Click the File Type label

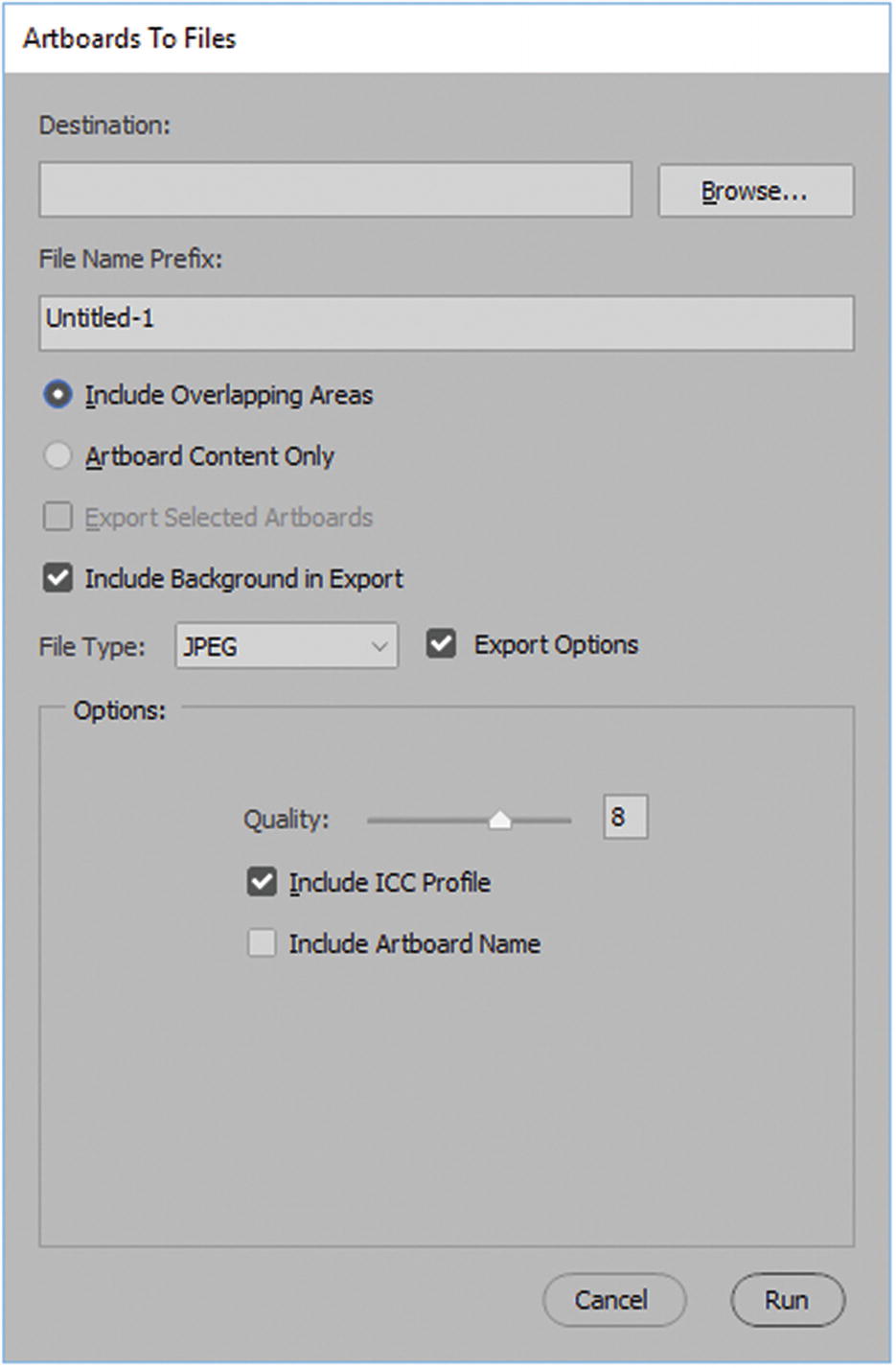point(92,647)
